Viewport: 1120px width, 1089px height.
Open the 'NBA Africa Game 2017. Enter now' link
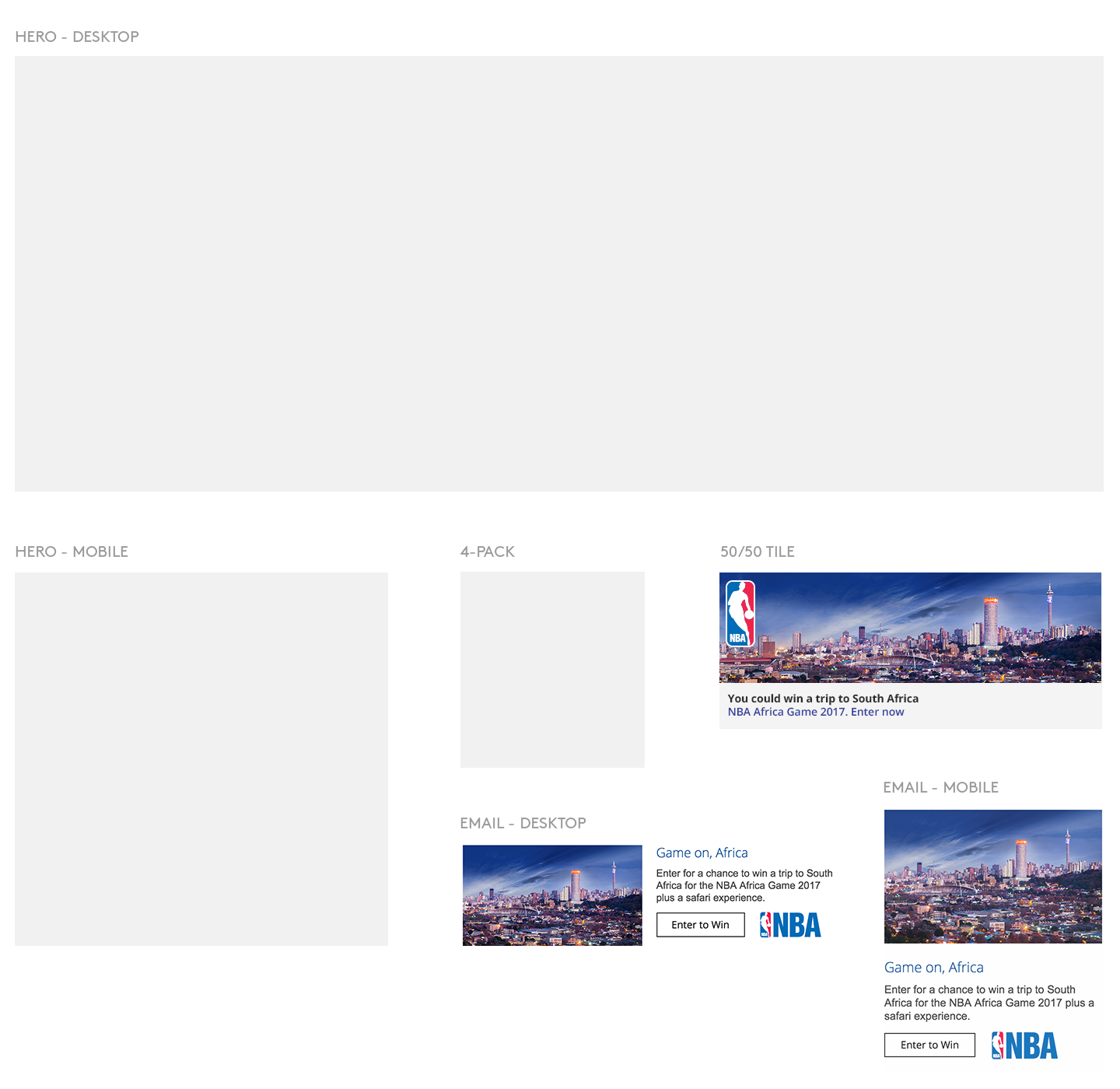coord(815,712)
